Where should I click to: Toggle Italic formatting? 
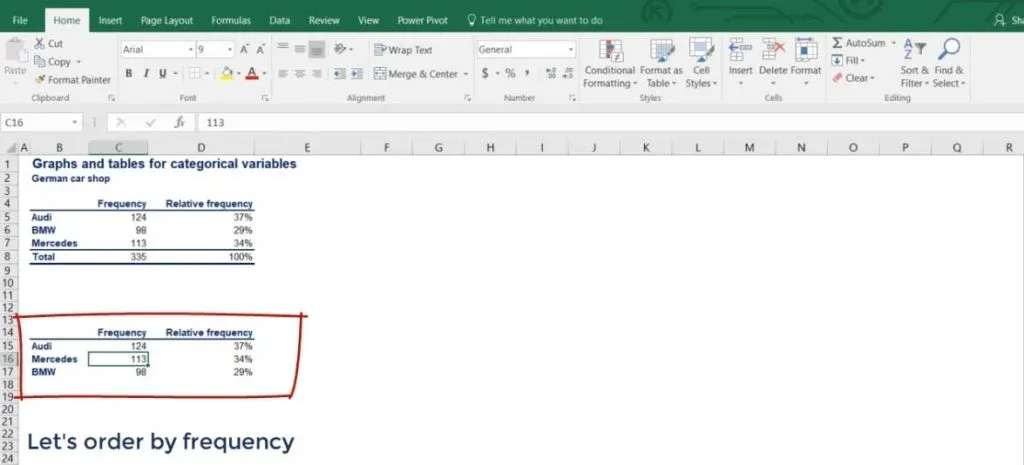click(x=148, y=73)
